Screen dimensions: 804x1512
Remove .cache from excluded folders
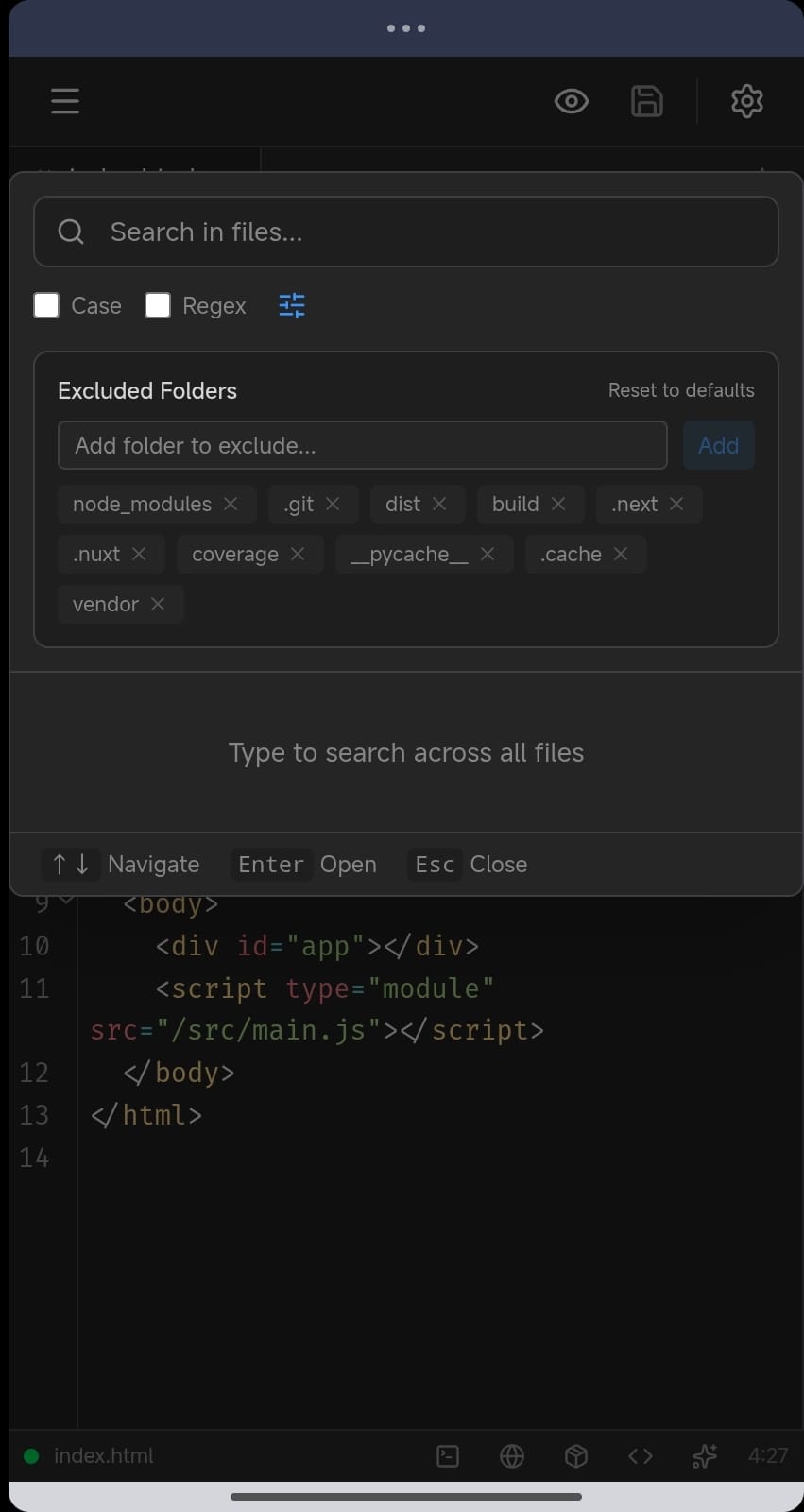point(621,554)
